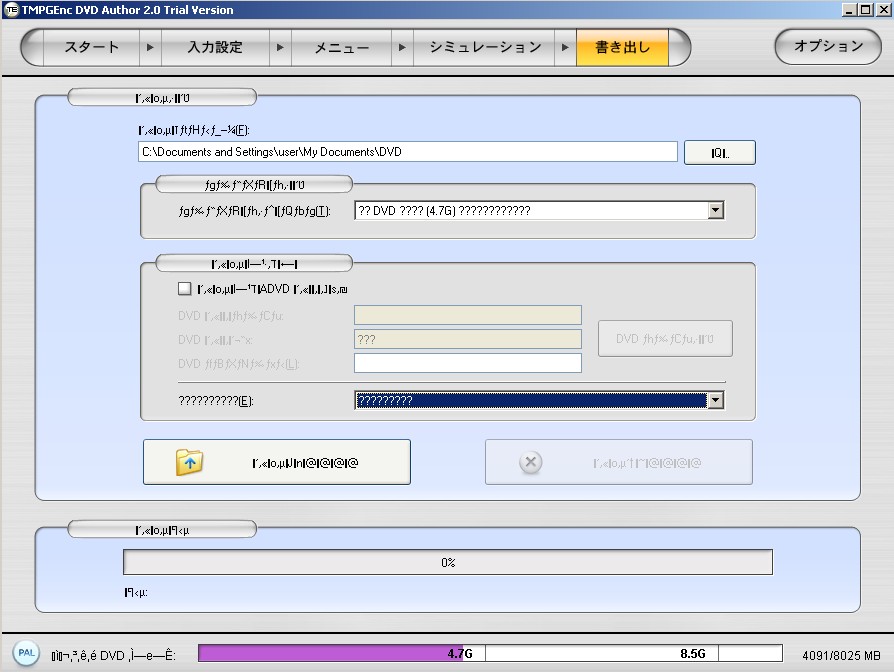
Task: Click the empty DVD disc label field
Action: 468,363
